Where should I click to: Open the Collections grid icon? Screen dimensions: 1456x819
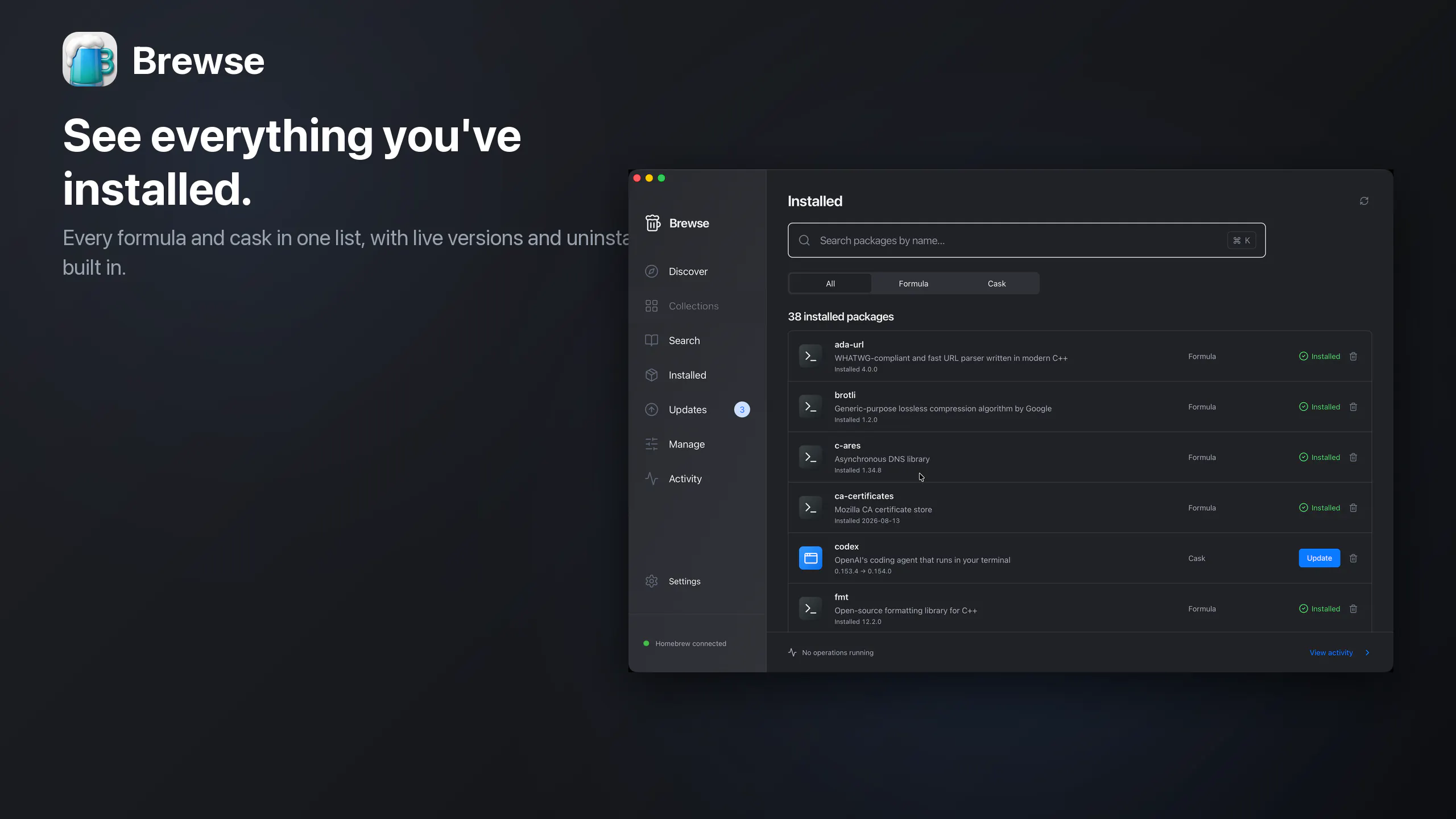coord(652,306)
